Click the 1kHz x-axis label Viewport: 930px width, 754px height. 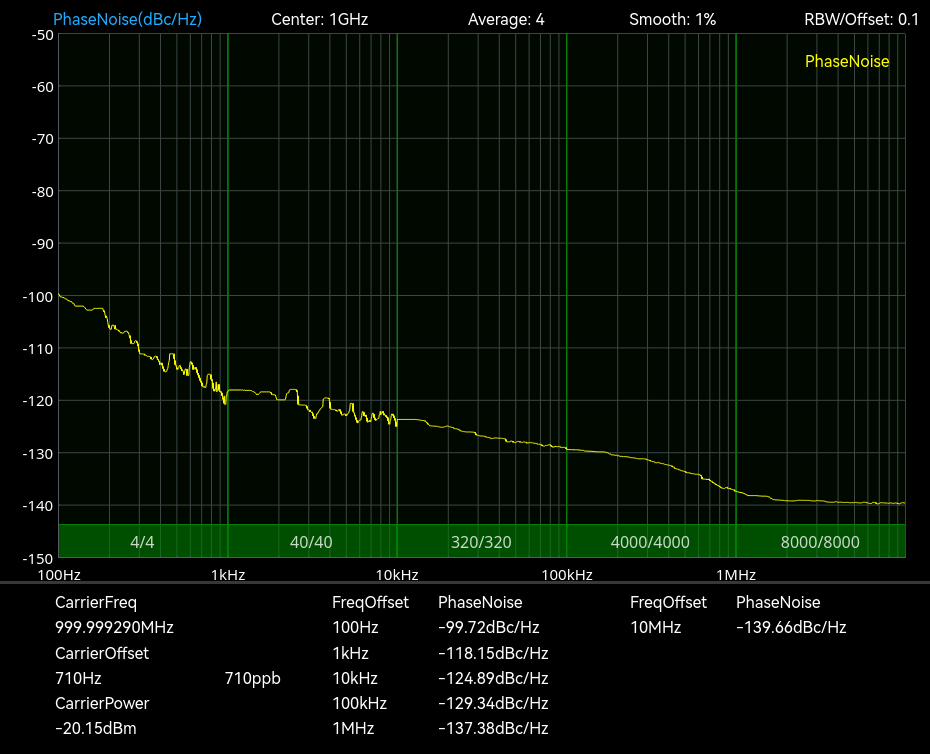coord(228,575)
